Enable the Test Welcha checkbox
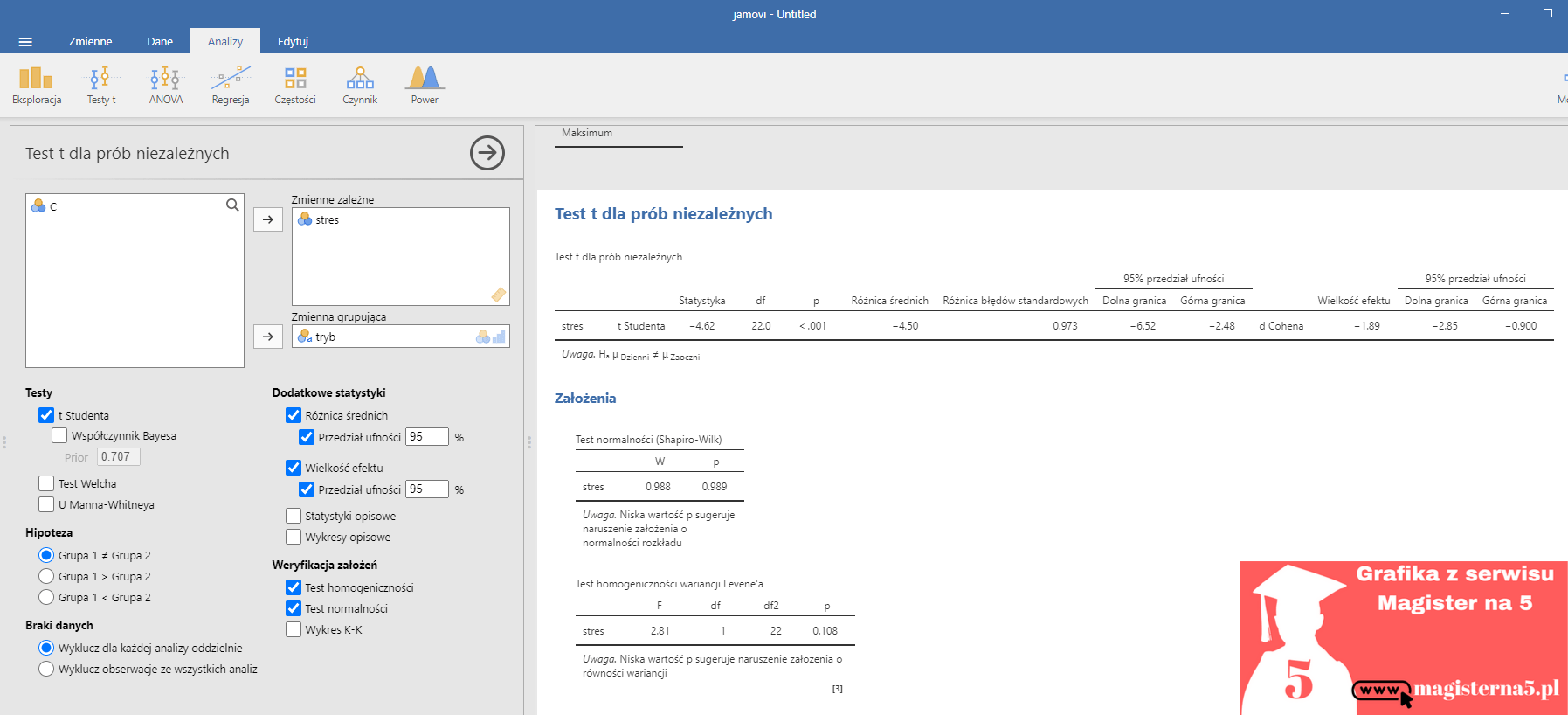 tap(47, 483)
